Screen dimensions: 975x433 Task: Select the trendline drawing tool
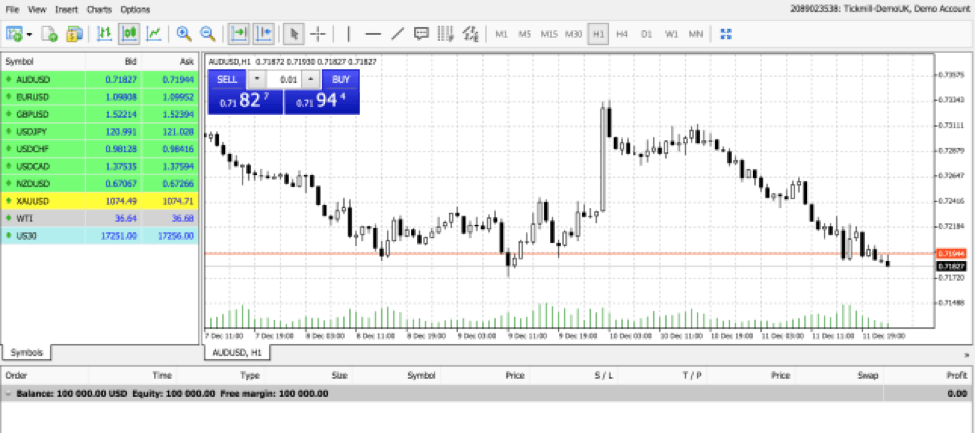(397, 34)
